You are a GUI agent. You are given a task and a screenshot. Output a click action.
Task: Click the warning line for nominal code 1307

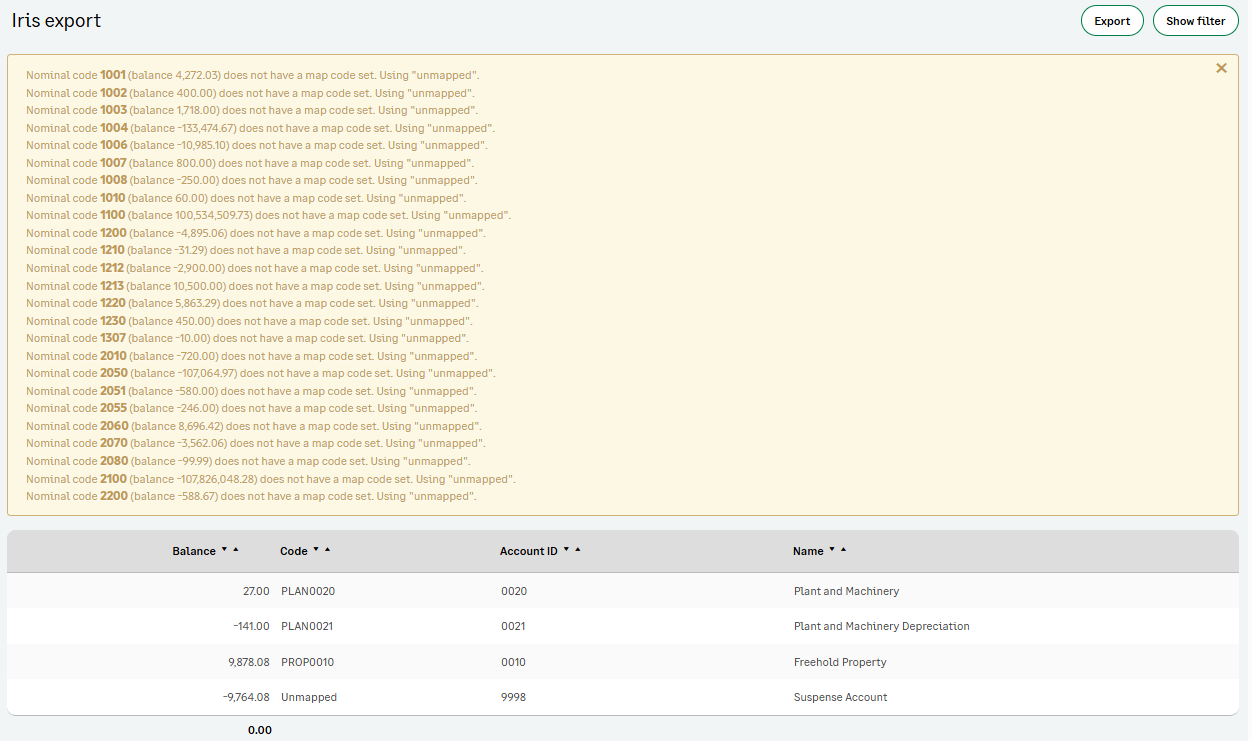click(x=247, y=338)
